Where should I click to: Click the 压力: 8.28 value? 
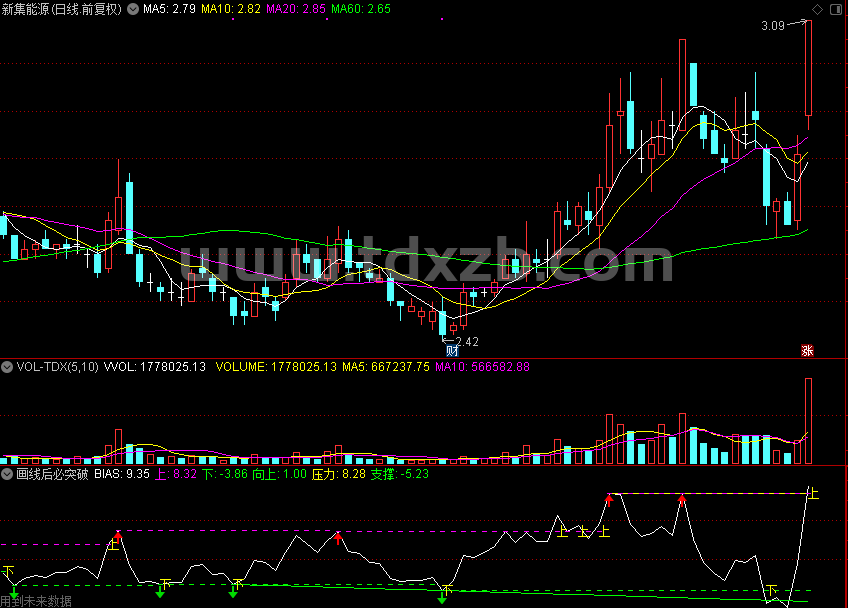[x=339, y=474]
